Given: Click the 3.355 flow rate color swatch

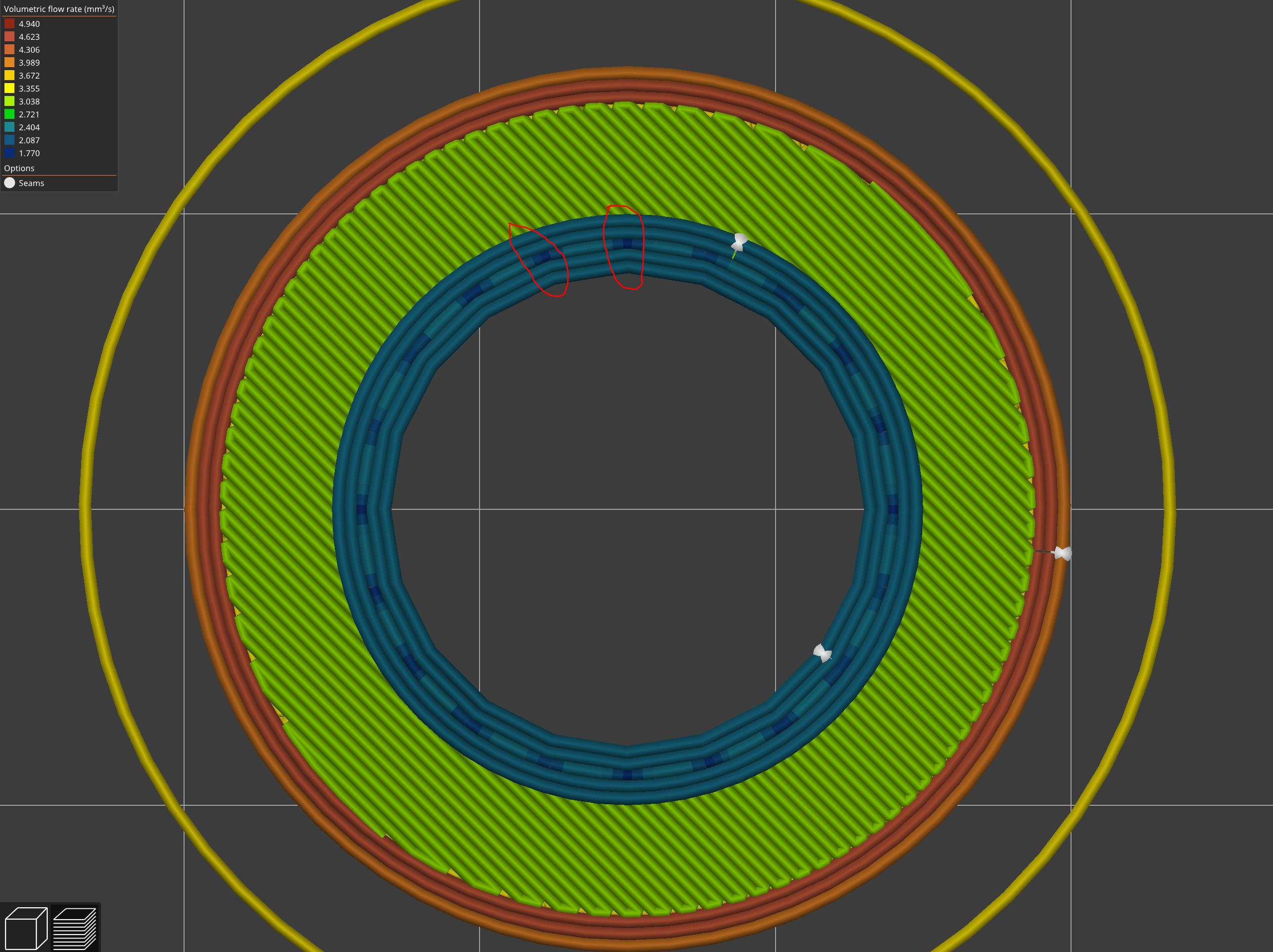Looking at the screenshot, I should pos(10,89).
